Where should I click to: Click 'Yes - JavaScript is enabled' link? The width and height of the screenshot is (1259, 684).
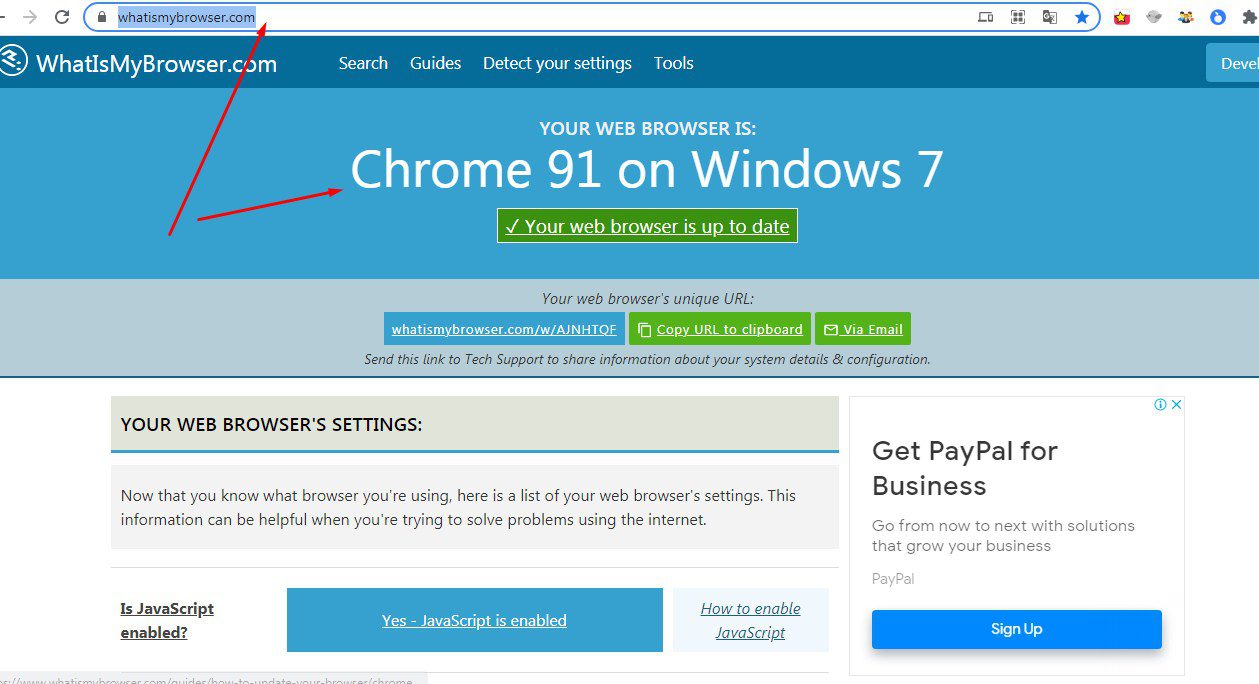point(474,620)
